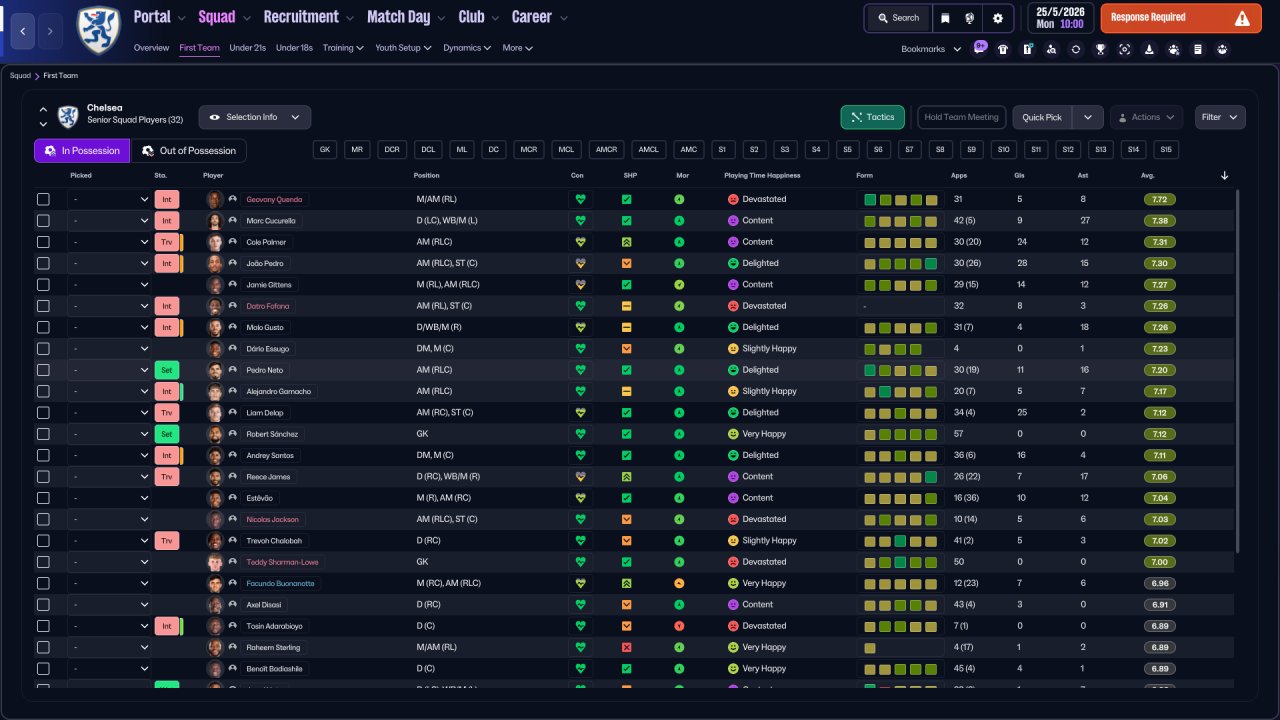Open the trophy icon in bookmarks bar
The image size is (1280, 720).
tap(1100, 49)
